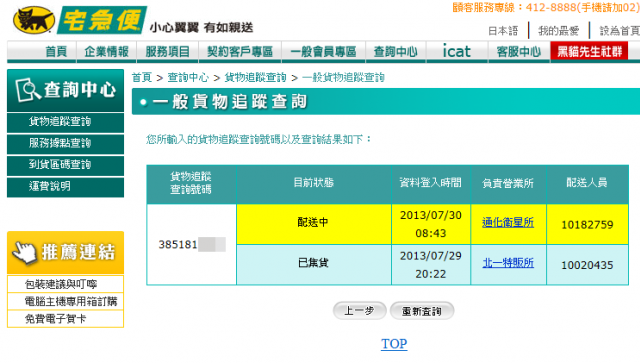Click 一般貨物追蹤查詢 in the breadcrumb

[x=343, y=78]
